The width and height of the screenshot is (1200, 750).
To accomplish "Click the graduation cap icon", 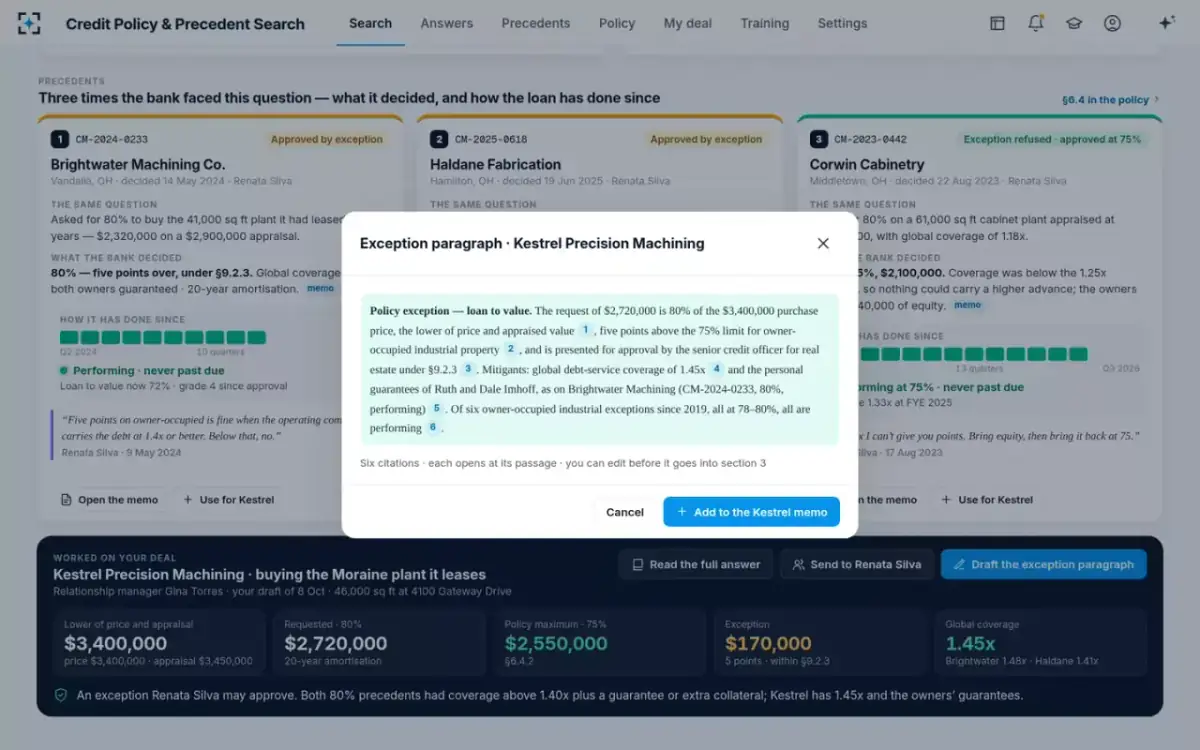I will pyautogui.click(x=1074, y=23).
